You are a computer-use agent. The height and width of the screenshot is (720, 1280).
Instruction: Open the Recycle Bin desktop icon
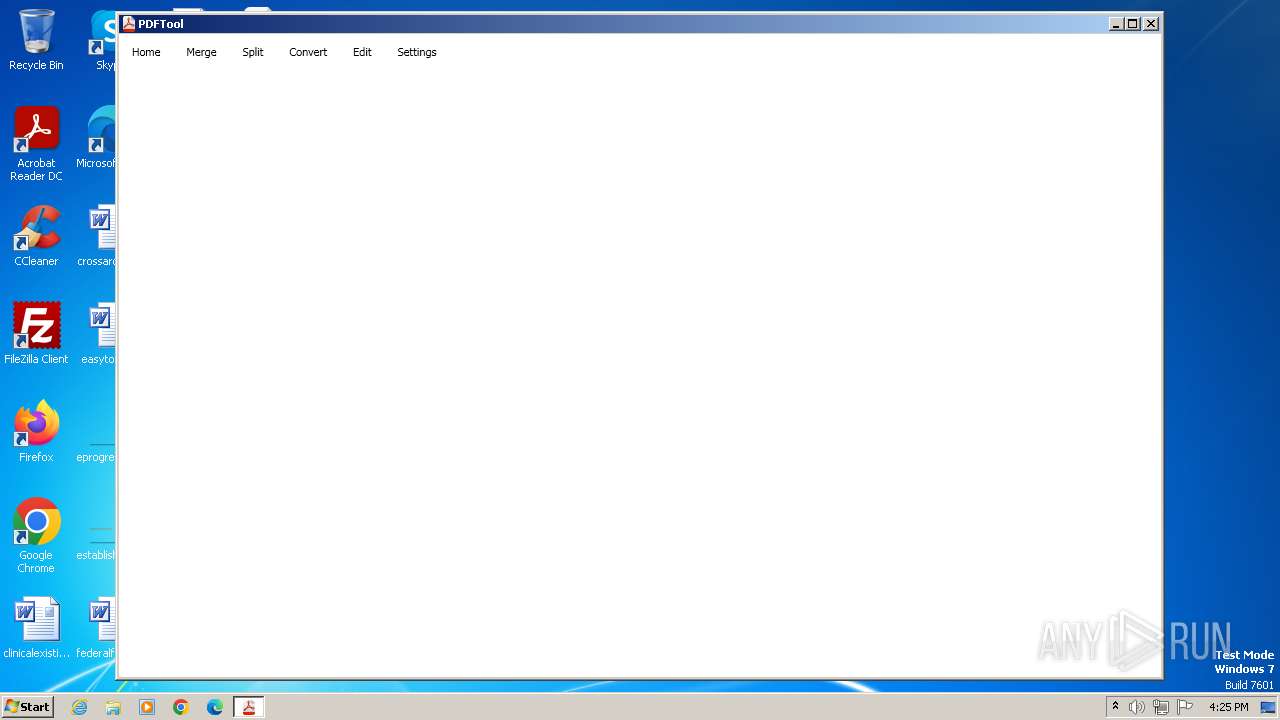[x=36, y=40]
